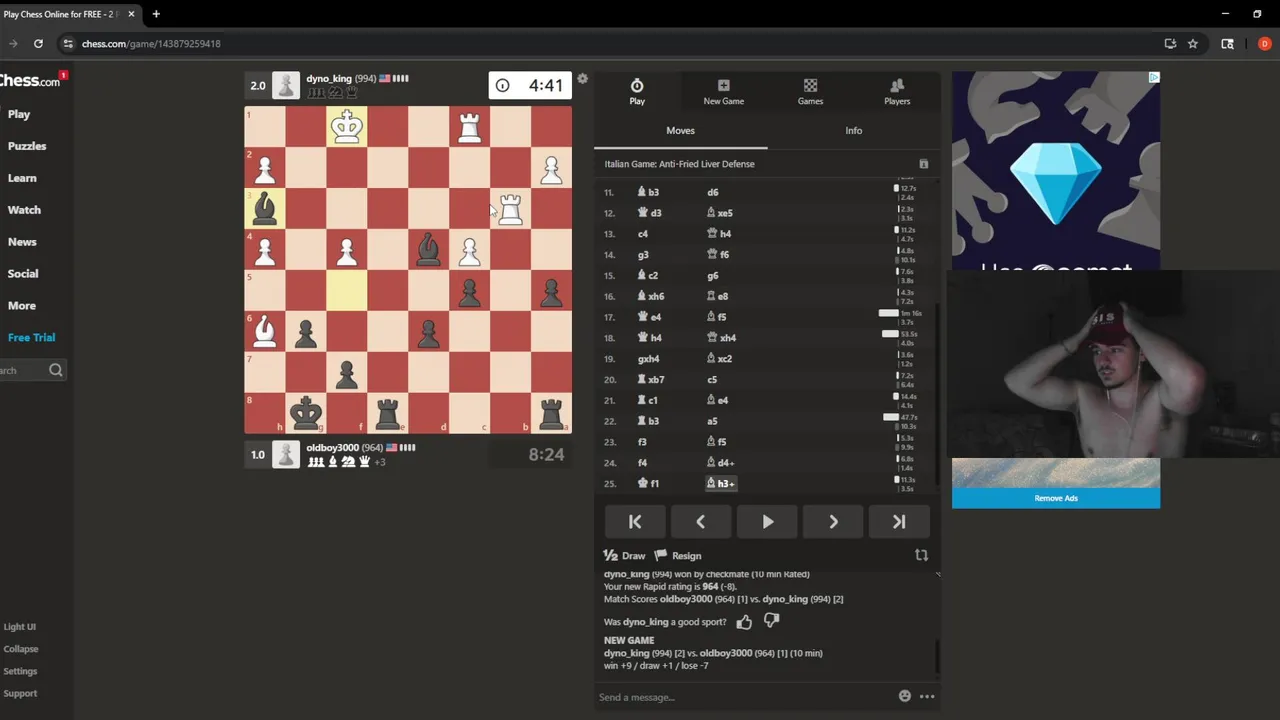Open Settings in the sidebar
Image resolution: width=1280 pixels, height=720 pixels.
[20, 671]
